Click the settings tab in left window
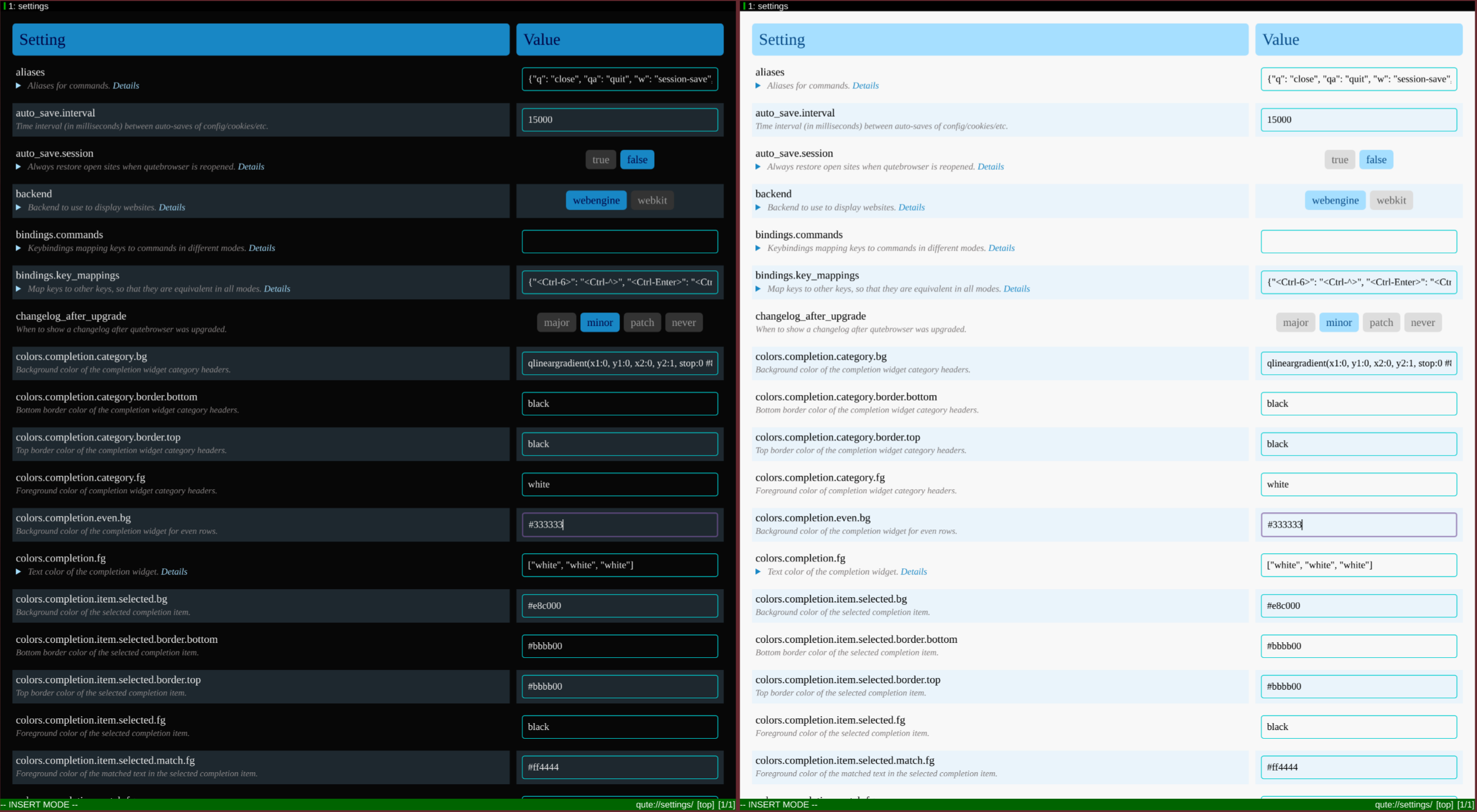 coord(29,6)
